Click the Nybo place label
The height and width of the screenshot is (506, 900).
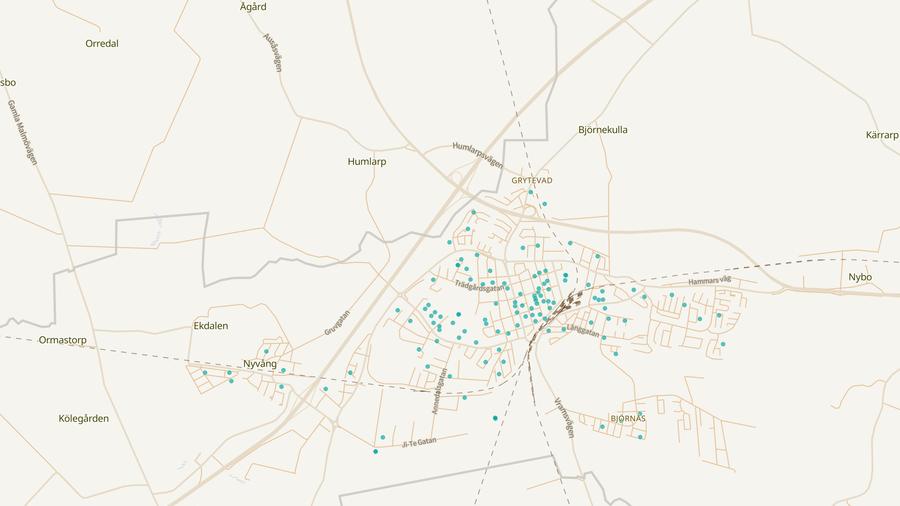coord(860,277)
